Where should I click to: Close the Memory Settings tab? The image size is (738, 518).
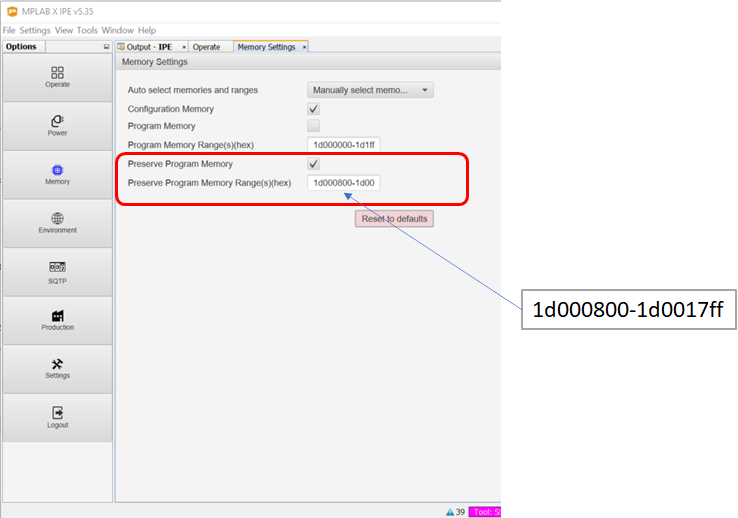coord(304,47)
